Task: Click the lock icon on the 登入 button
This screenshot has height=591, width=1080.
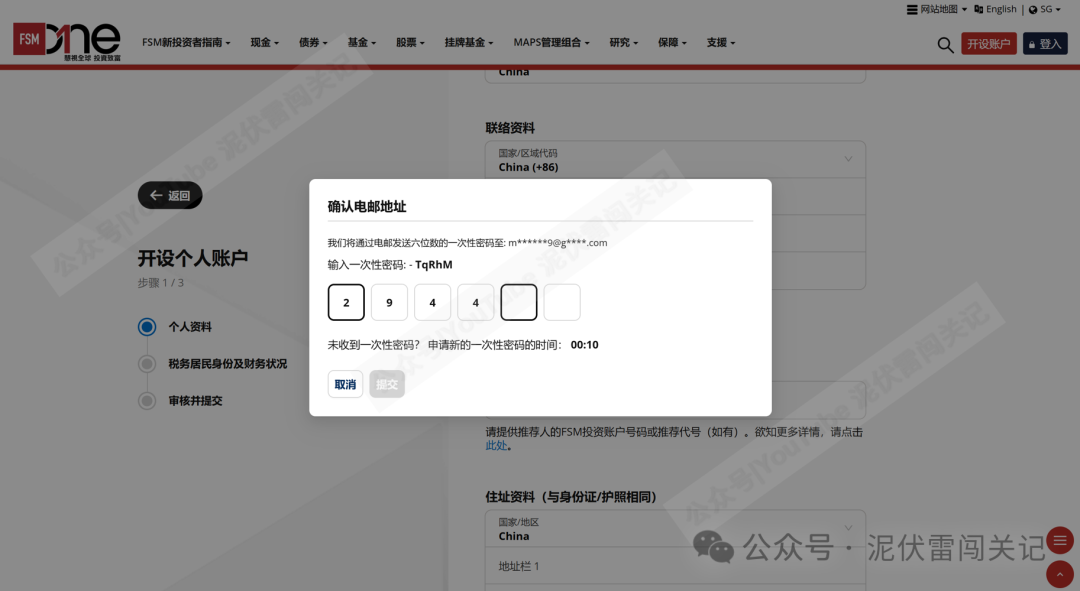Action: 1033,43
